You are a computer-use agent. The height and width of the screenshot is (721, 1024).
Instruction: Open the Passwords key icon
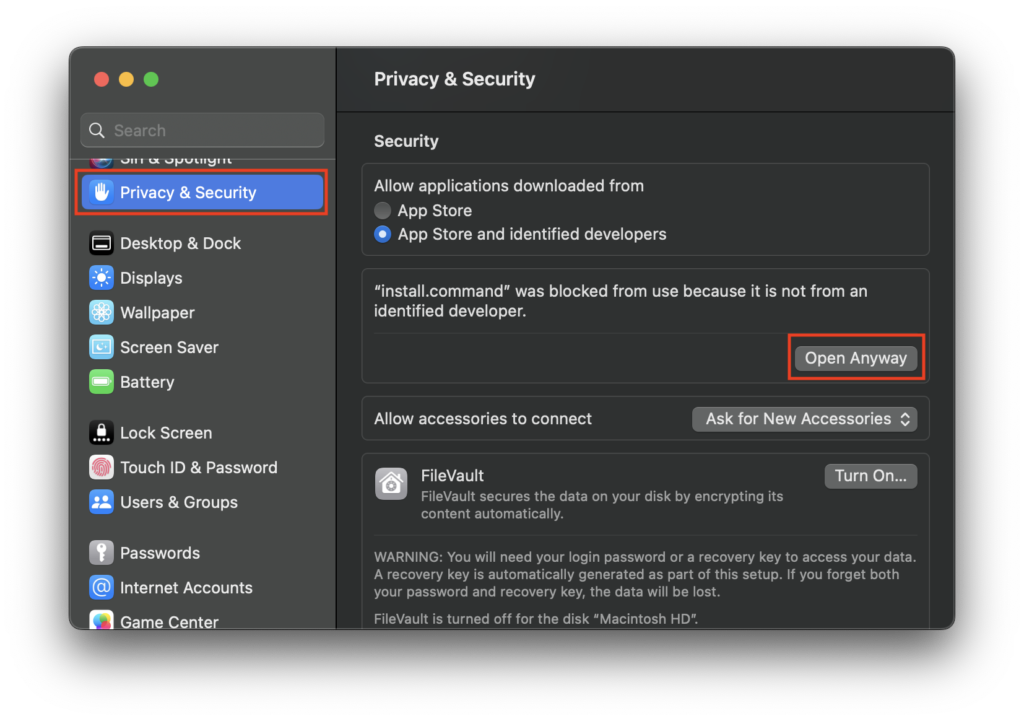click(101, 553)
